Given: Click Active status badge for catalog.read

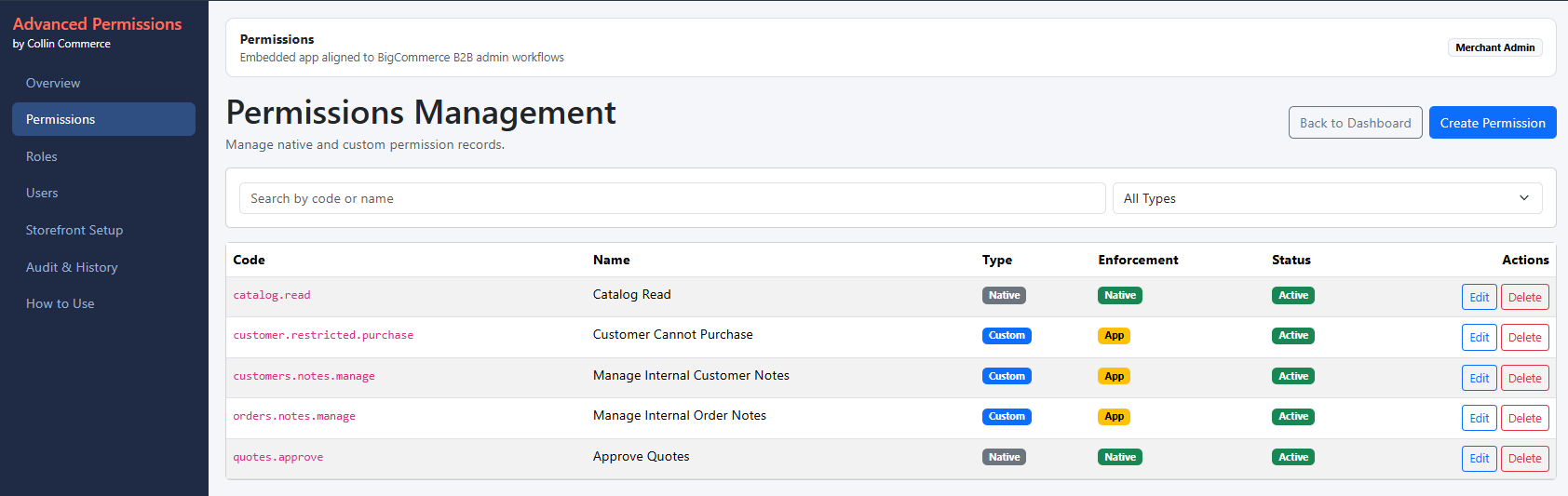Looking at the screenshot, I should (x=1293, y=295).
